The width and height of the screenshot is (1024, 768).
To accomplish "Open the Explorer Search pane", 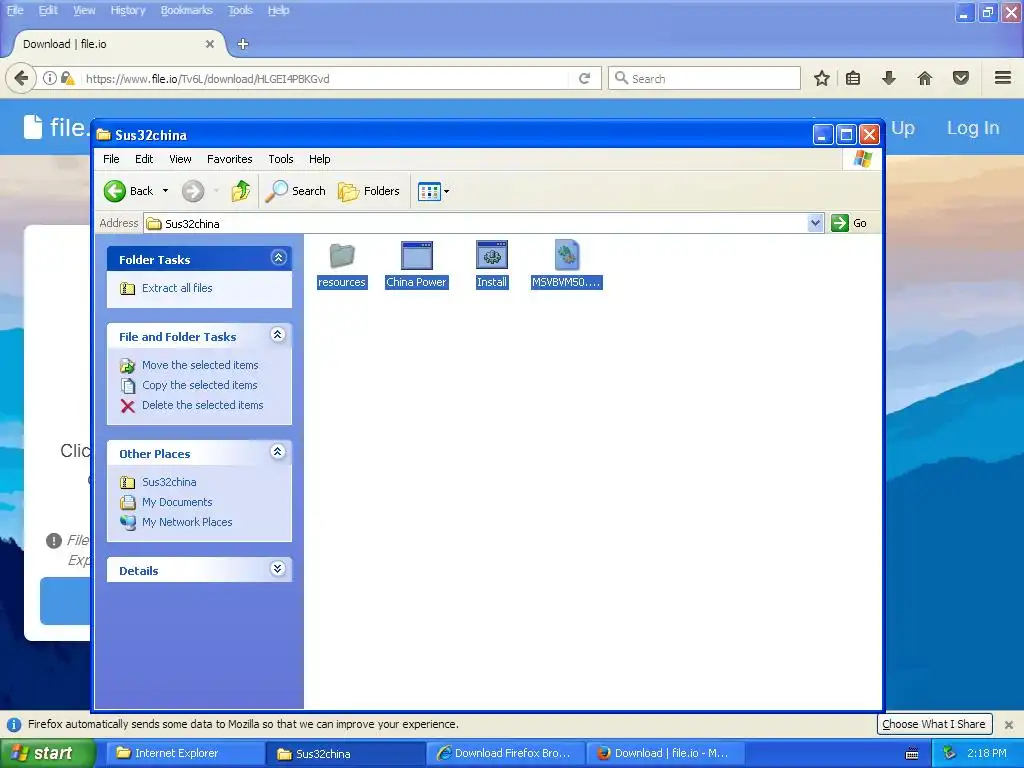I will point(295,191).
